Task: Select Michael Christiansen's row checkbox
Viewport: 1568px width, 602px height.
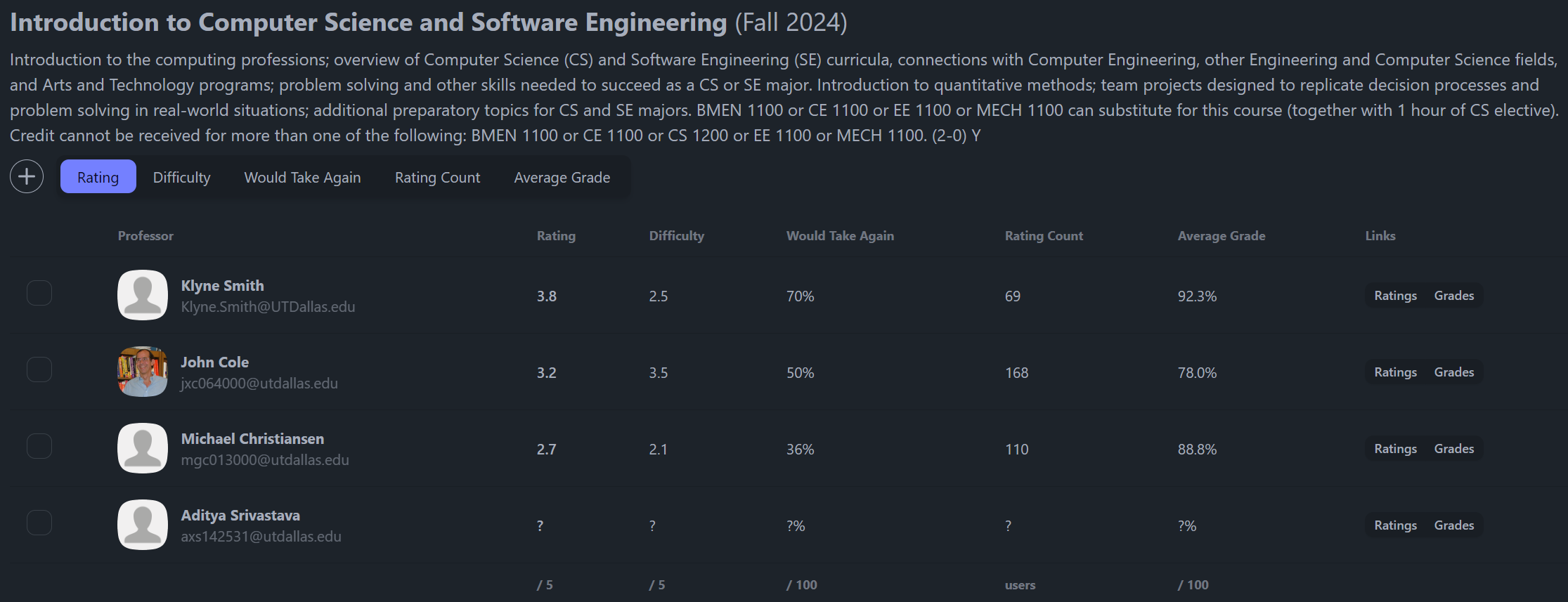Action: [x=39, y=446]
